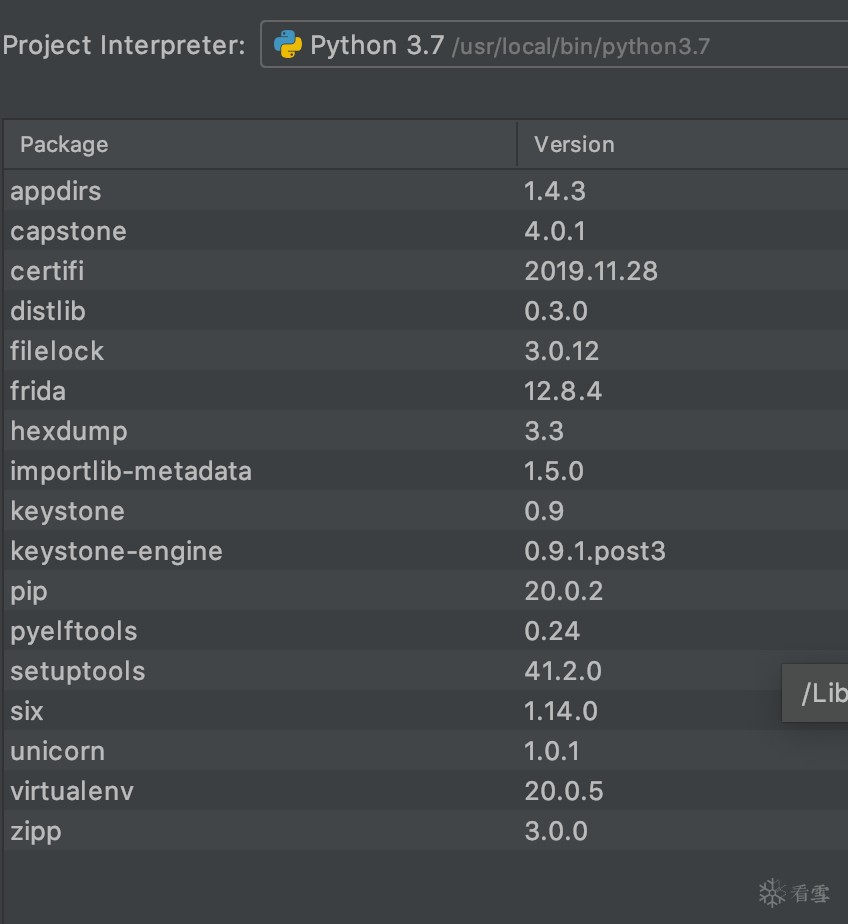This screenshot has height=924, width=848.
Task: Select the certifi package row
Action: tap(47, 271)
